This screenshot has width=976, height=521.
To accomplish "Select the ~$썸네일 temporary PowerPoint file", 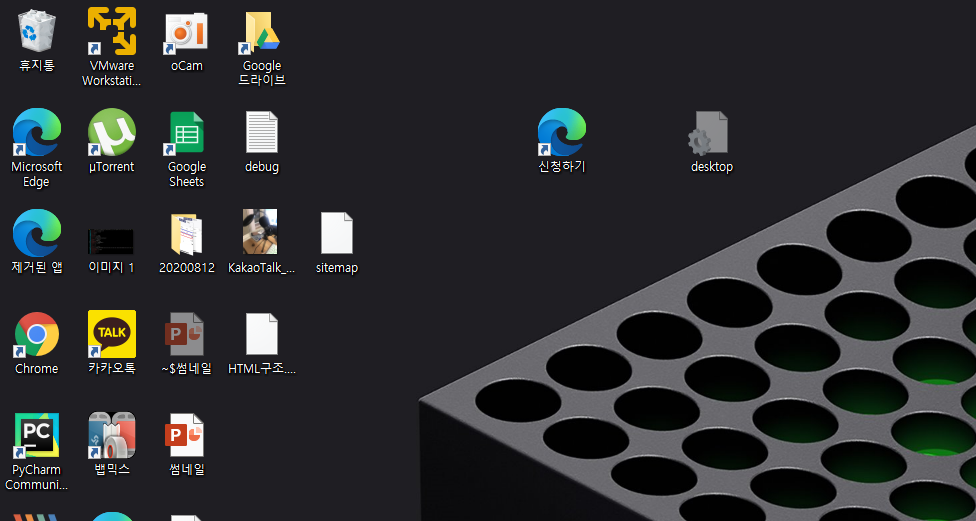I will click(185, 334).
